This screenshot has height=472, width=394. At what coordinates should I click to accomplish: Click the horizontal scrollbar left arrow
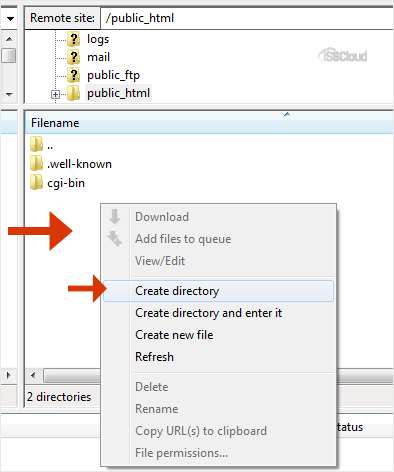[x=33, y=376]
